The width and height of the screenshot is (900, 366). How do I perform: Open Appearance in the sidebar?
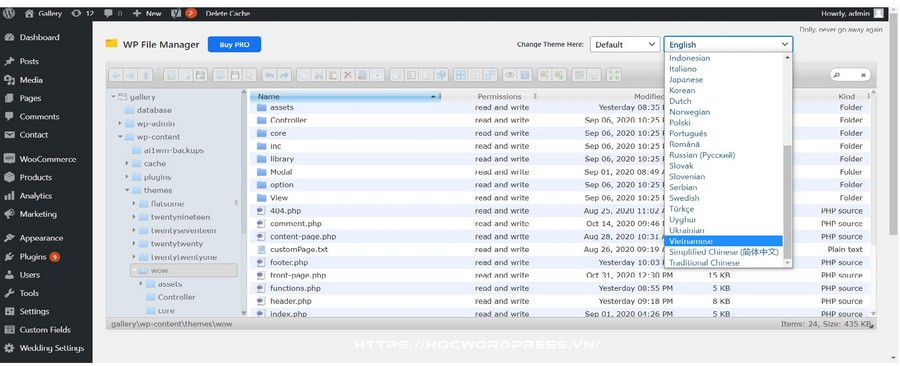pos(41,238)
